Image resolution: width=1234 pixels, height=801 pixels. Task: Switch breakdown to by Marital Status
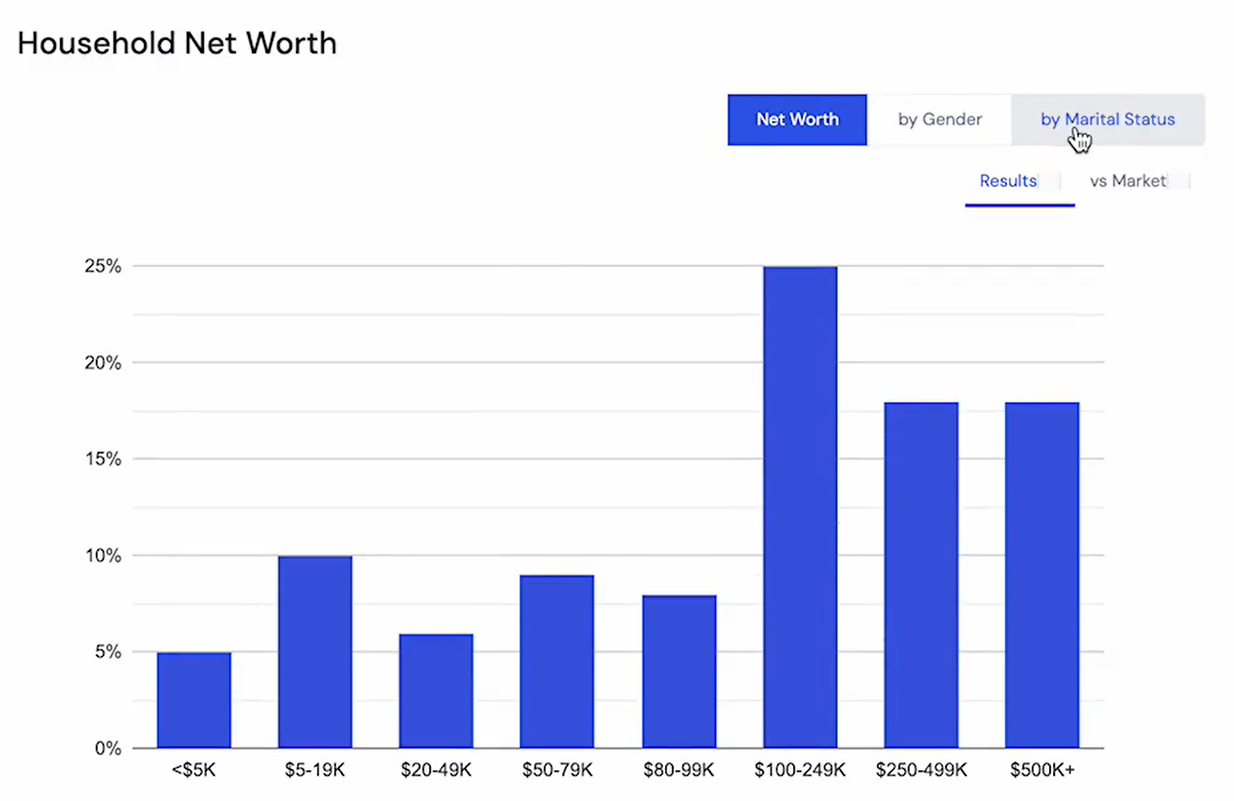(x=1107, y=119)
